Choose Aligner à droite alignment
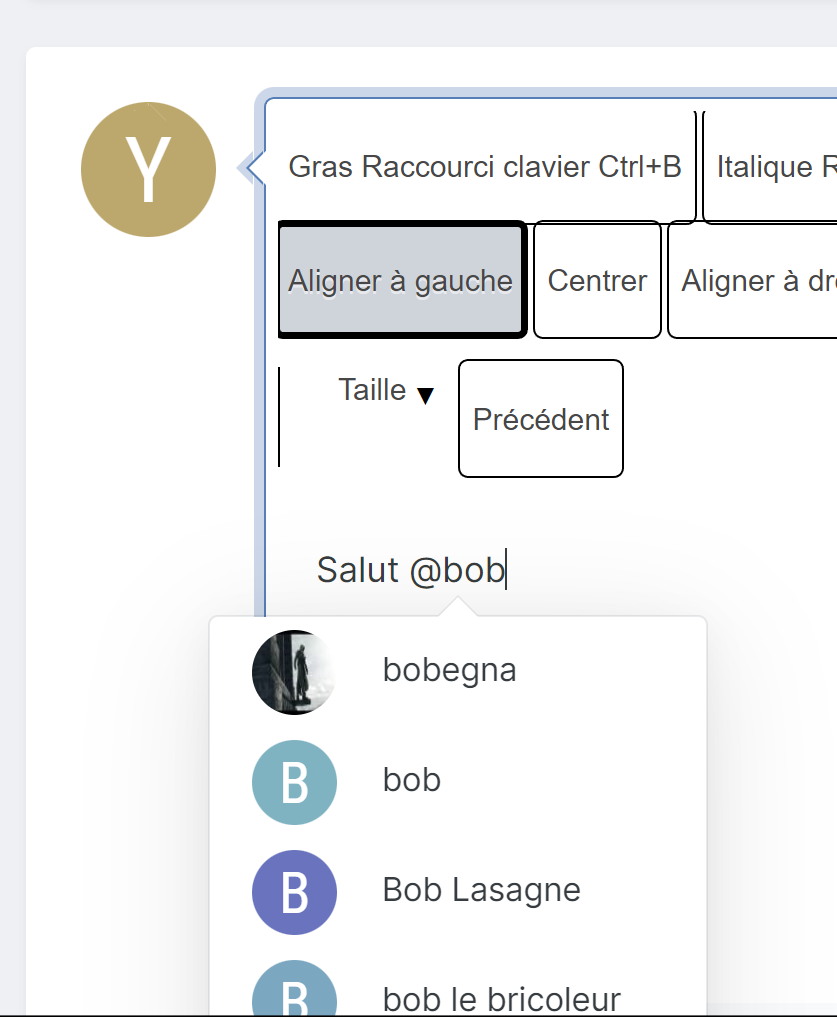 click(x=753, y=280)
